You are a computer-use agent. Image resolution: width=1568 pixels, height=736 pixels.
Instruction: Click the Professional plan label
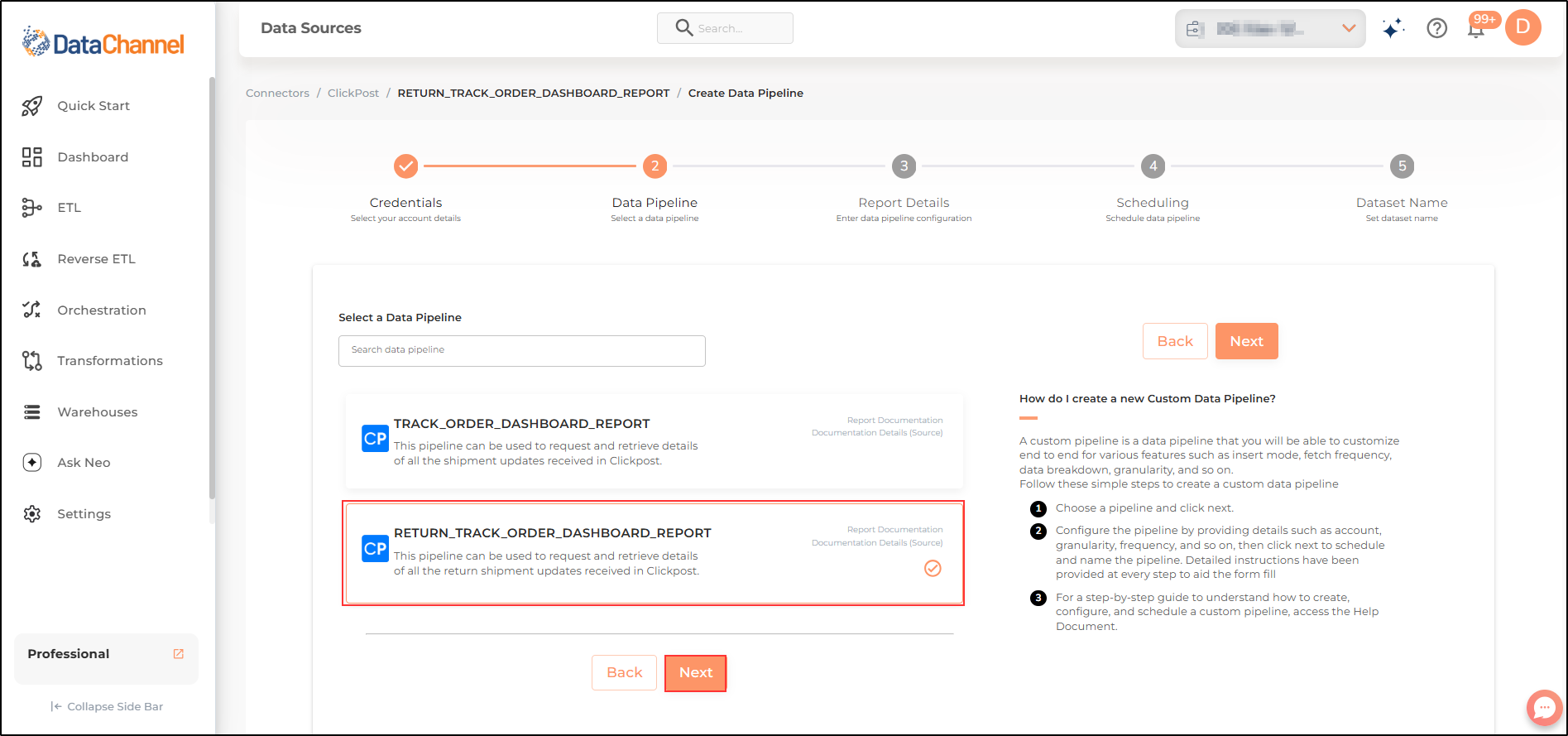pyautogui.click(x=69, y=654)
